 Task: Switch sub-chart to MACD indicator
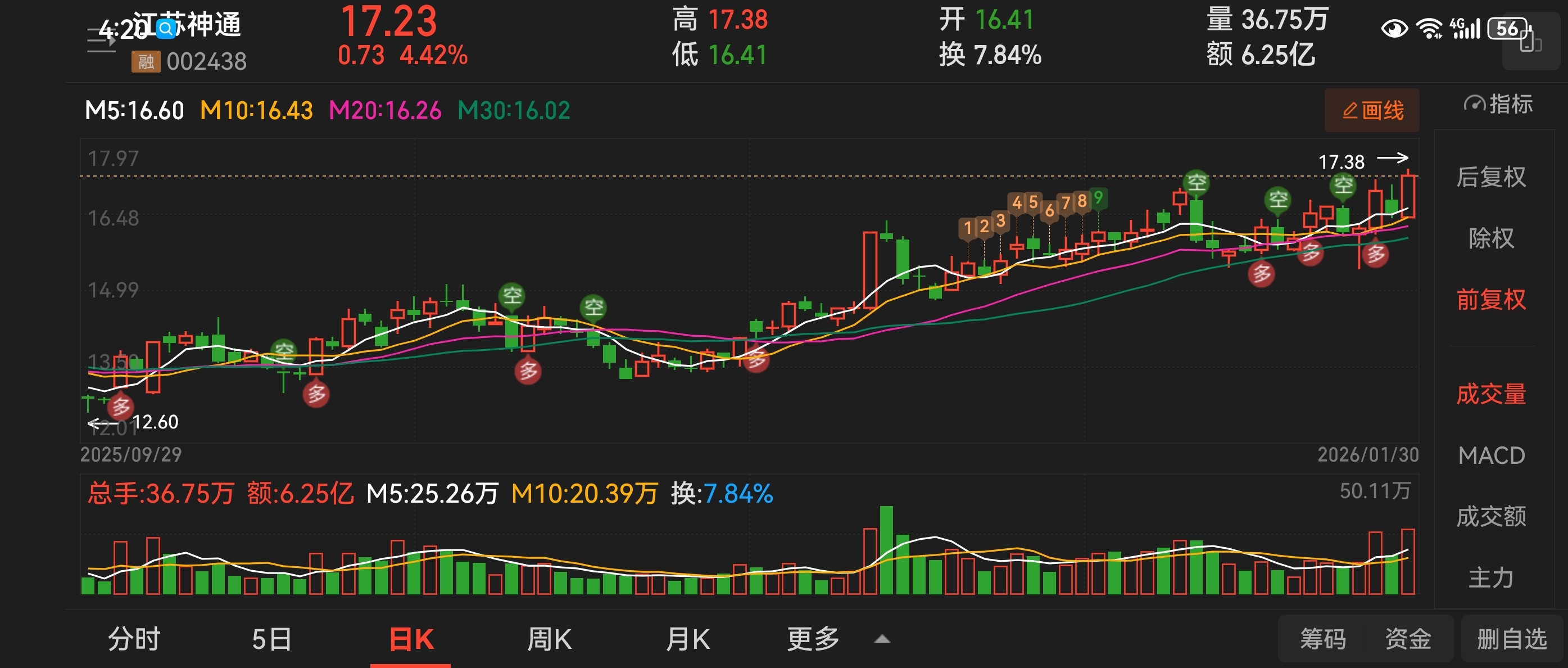[1490, 455]
